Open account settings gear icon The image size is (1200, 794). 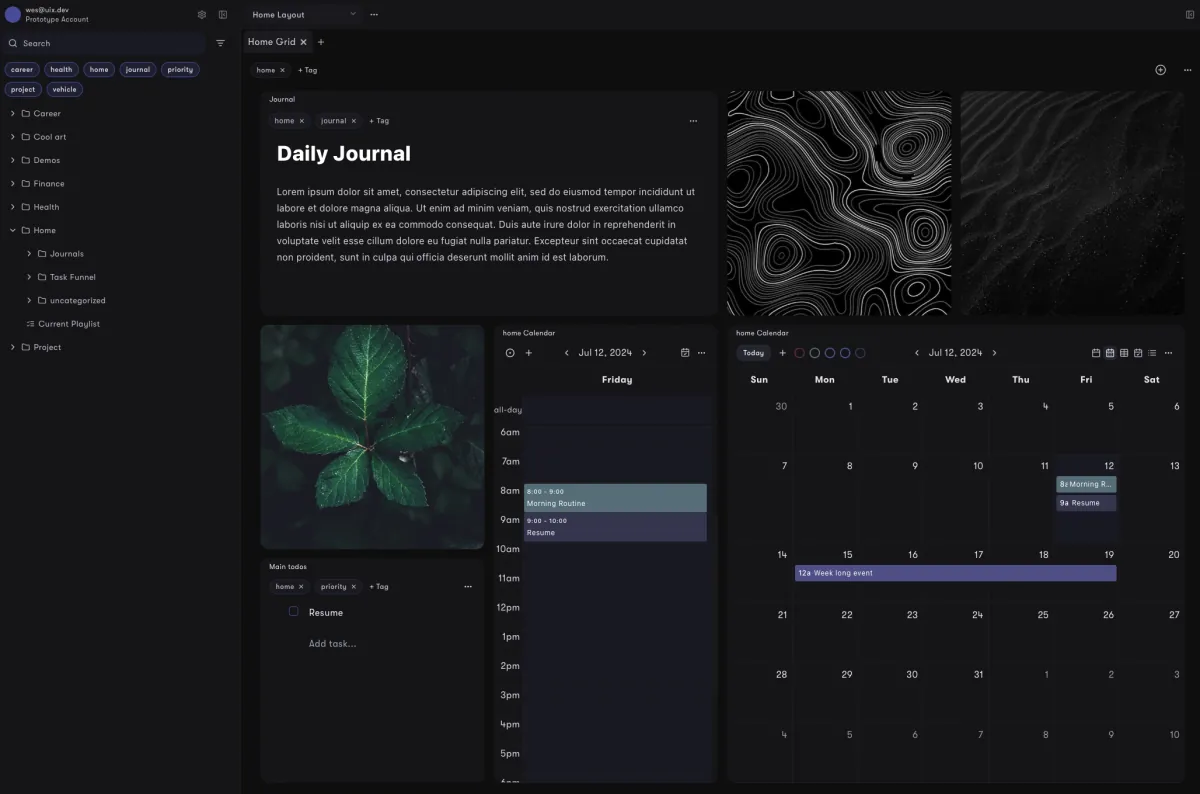pos(202,15)
